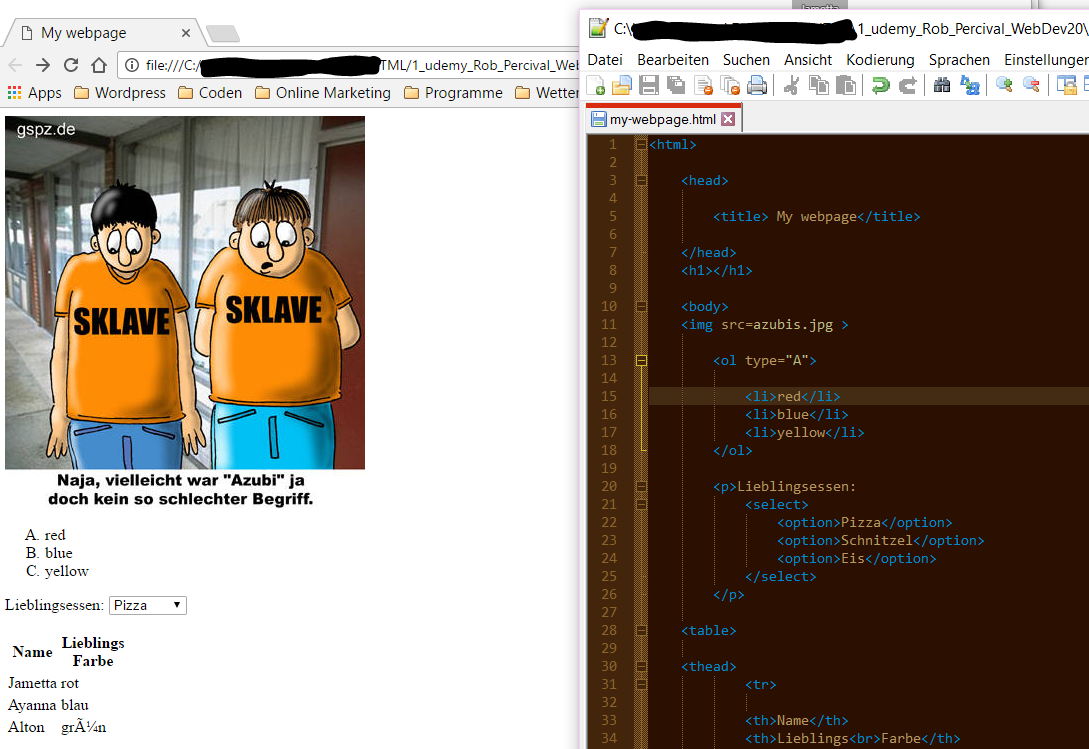Print the document using printer icon

[757, 85]
